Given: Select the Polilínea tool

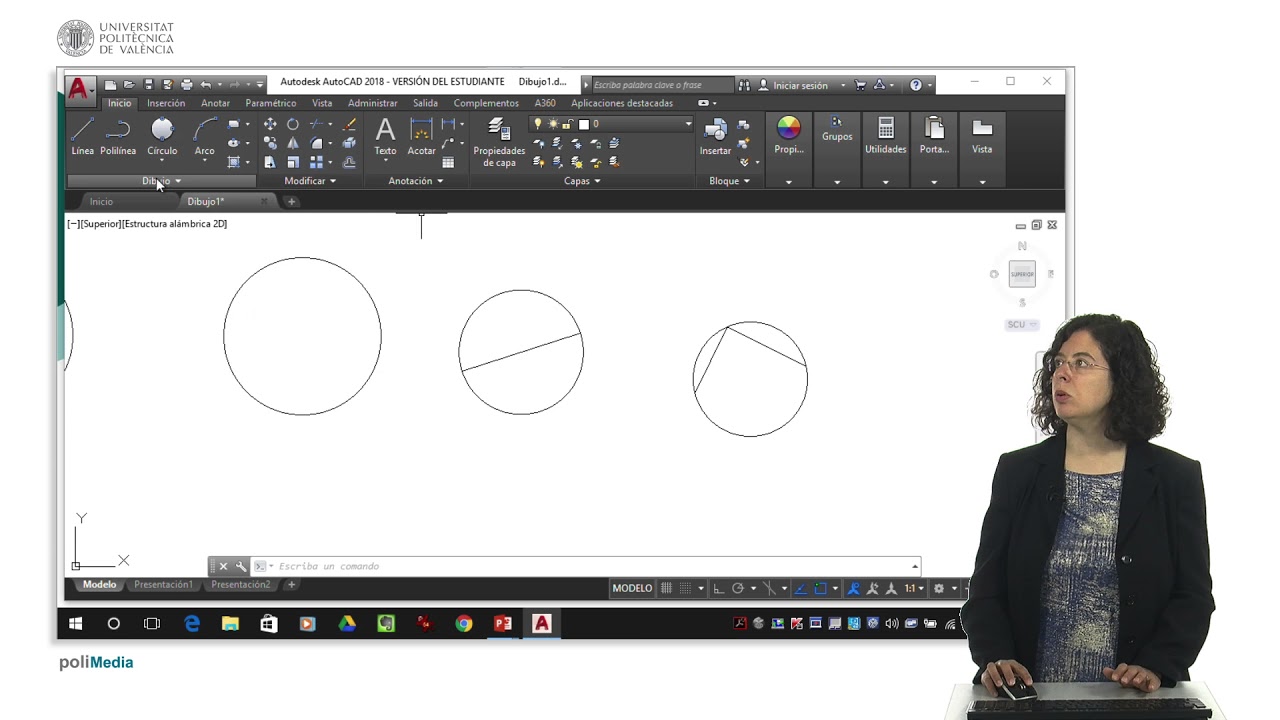Looking at the screenshot, I should (118, 137).
